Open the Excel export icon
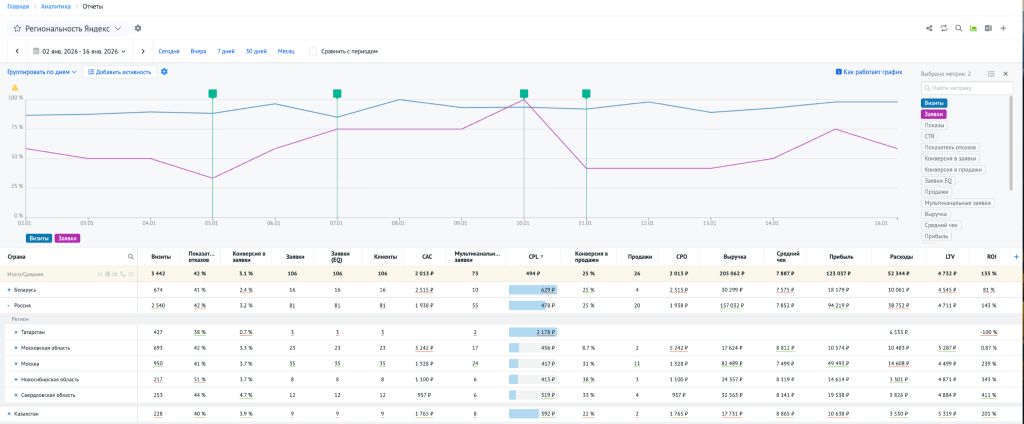The height and width of the screenshot is (424, 1024). [988, 28]
